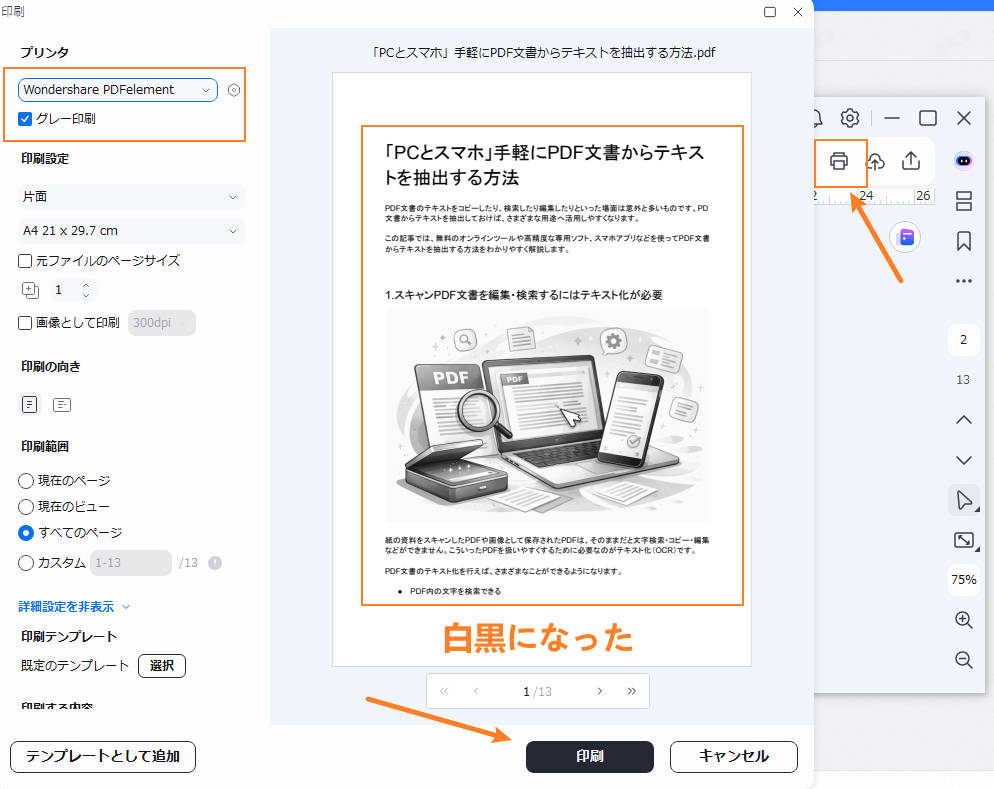Click the printer icon in the toolbar
The image size is (994, 789).
[x=840, y=161]
